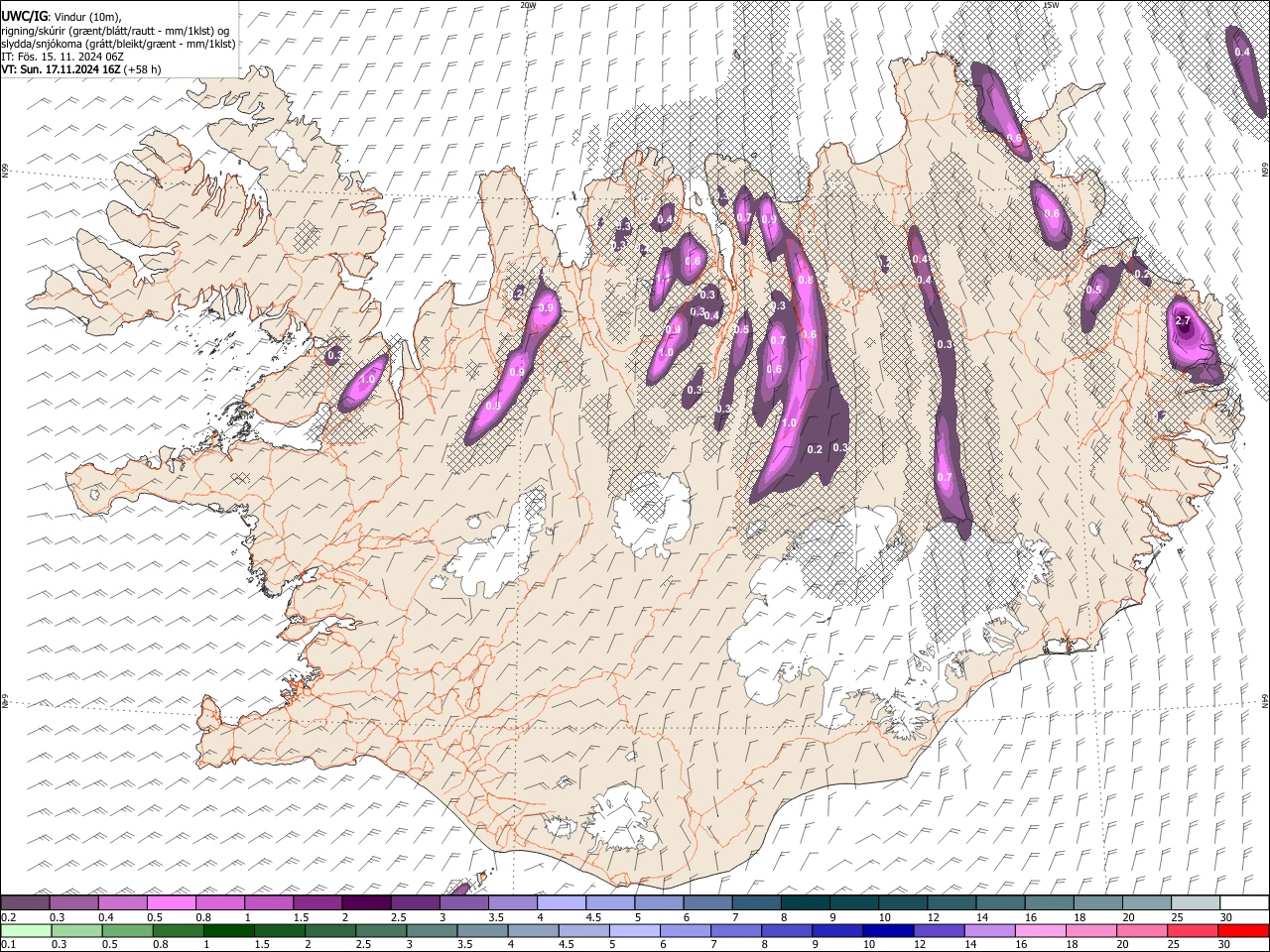Pick the deep navy rain swatch labeled 10
The image size is (1270, 952).
887,930
